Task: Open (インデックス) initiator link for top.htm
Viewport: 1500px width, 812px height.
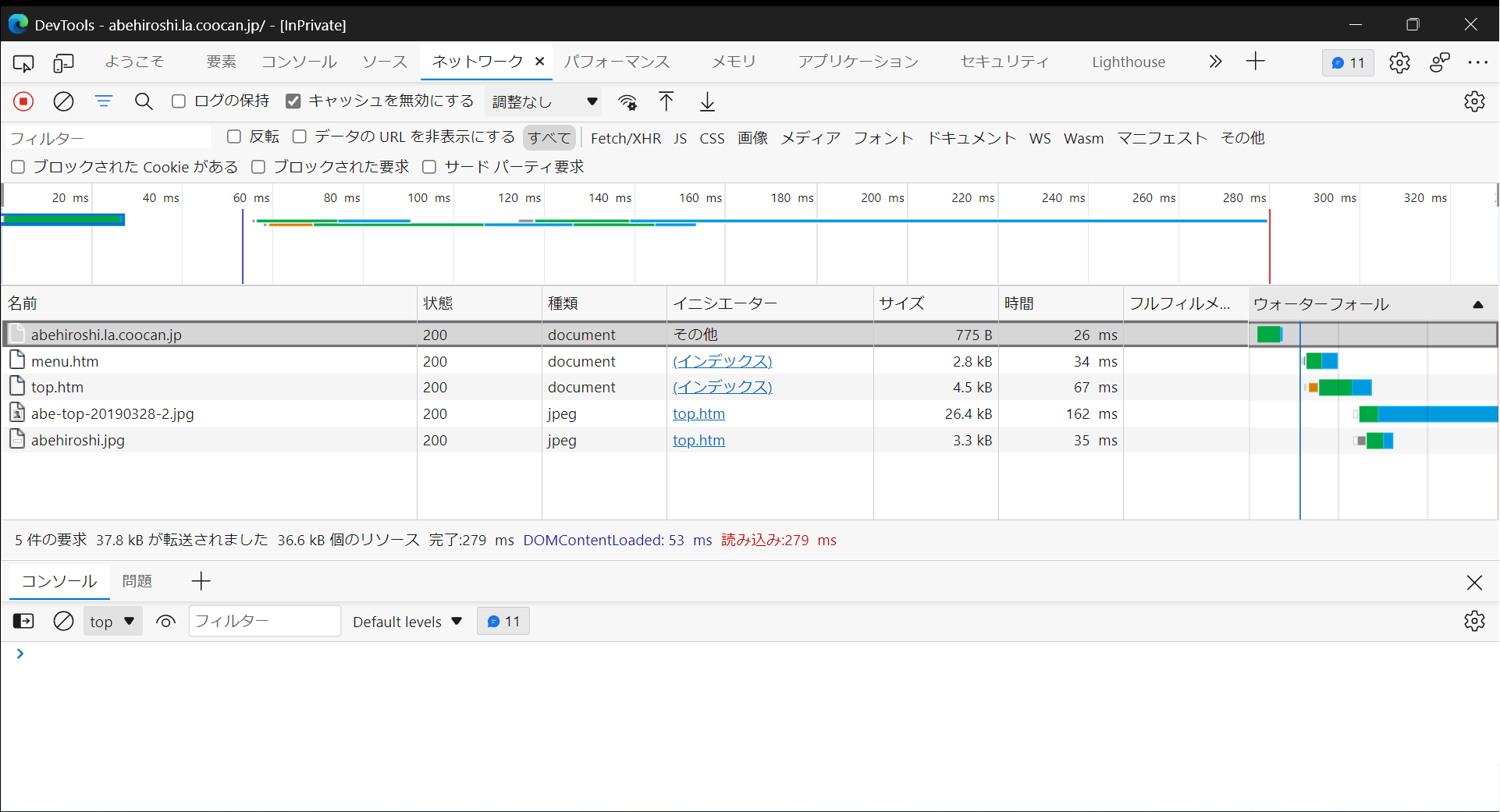Action: pyautogui.click(x=723, y=387)
